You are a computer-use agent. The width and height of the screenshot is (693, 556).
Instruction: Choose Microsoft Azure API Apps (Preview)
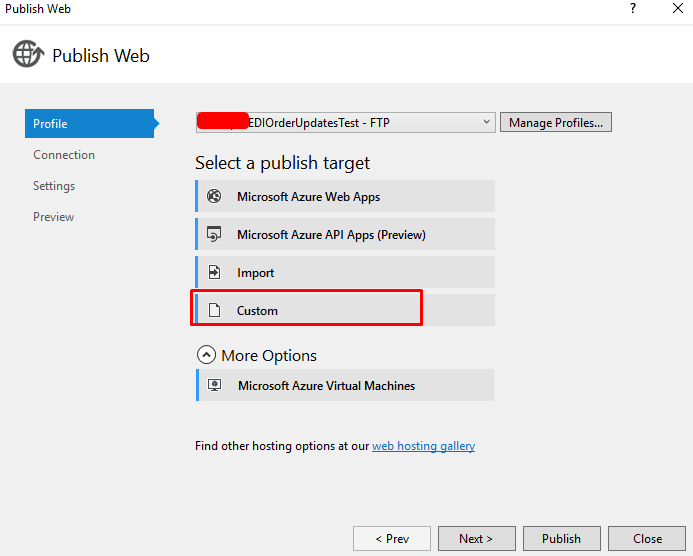[345, 234]
